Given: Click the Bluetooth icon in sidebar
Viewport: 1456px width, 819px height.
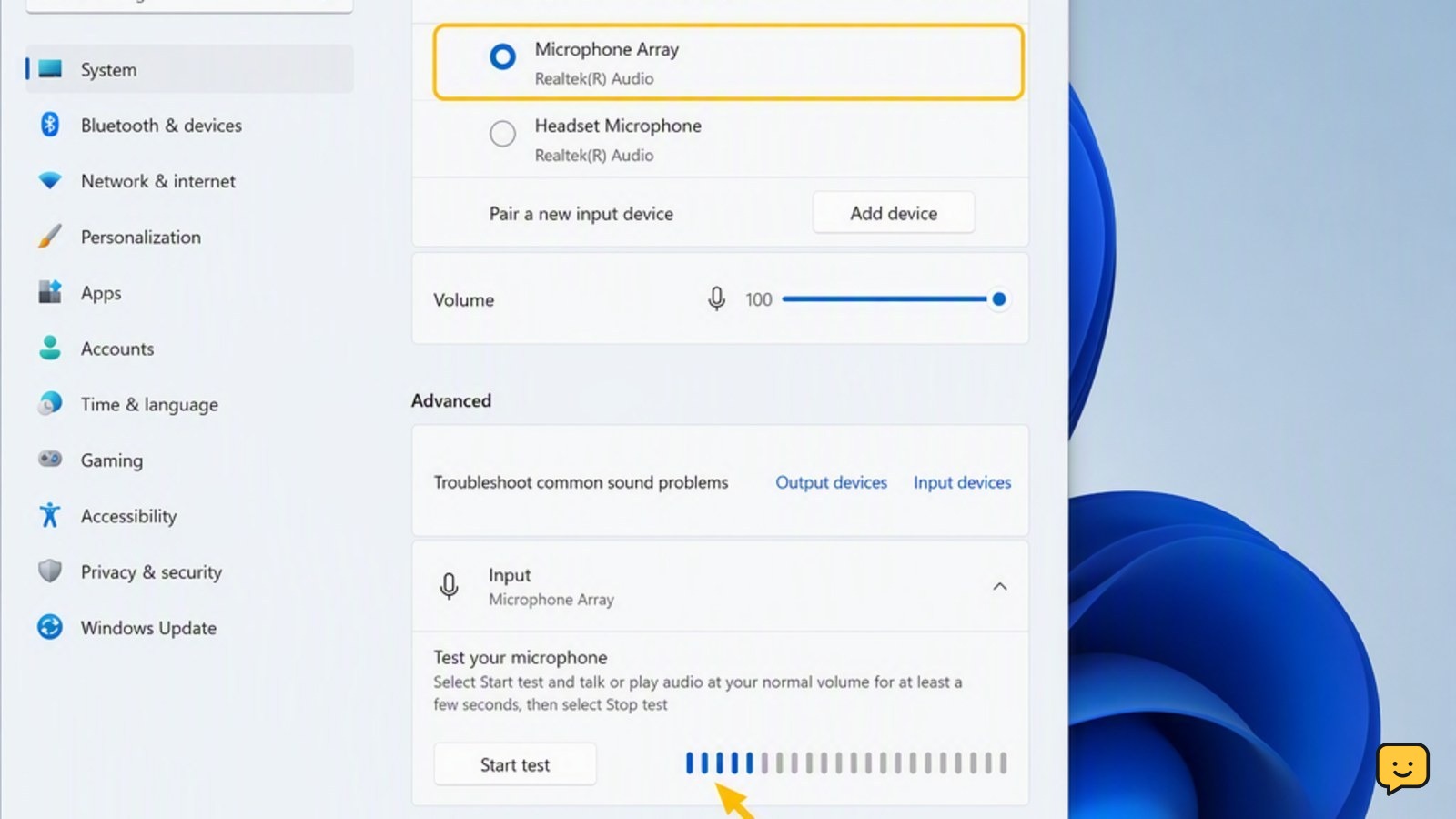Looking at the screenshot, I should (50, 125).
